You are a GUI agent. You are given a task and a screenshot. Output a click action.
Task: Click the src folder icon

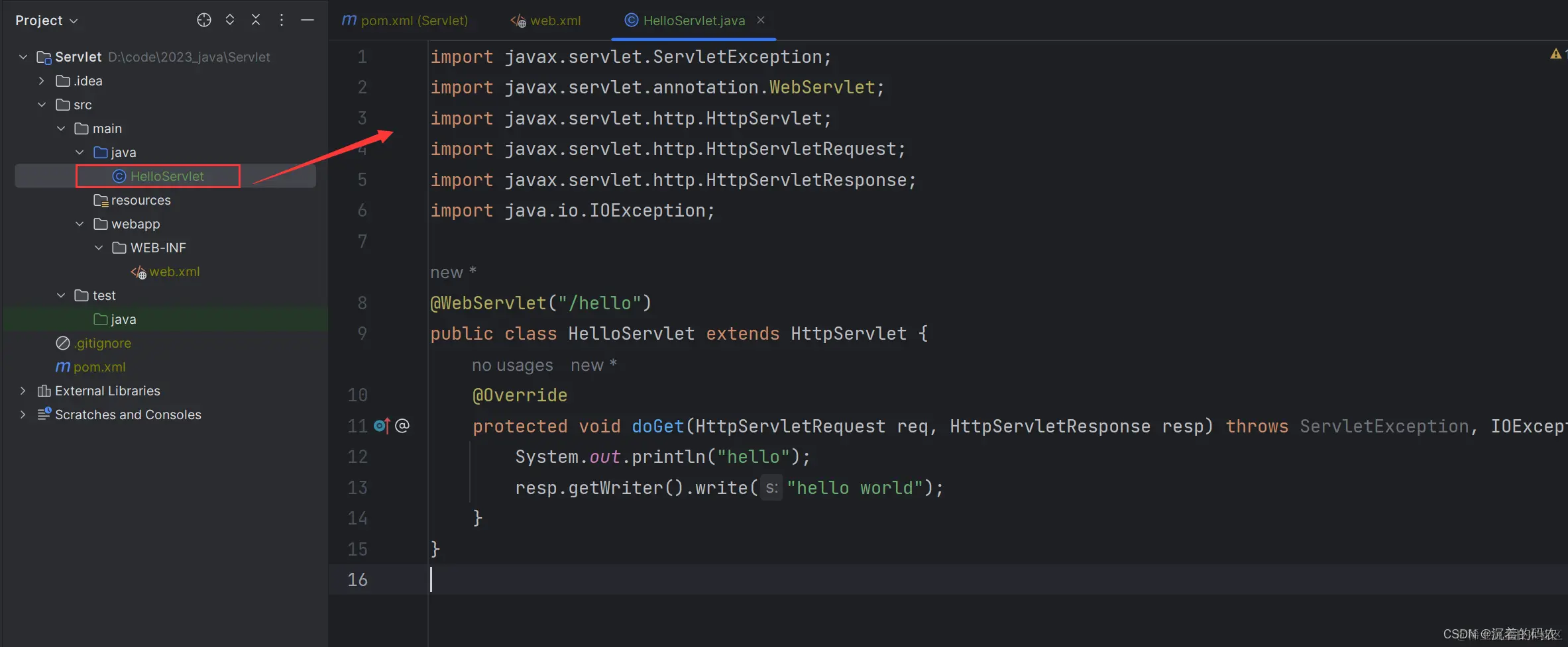click(x=63, y=105)
